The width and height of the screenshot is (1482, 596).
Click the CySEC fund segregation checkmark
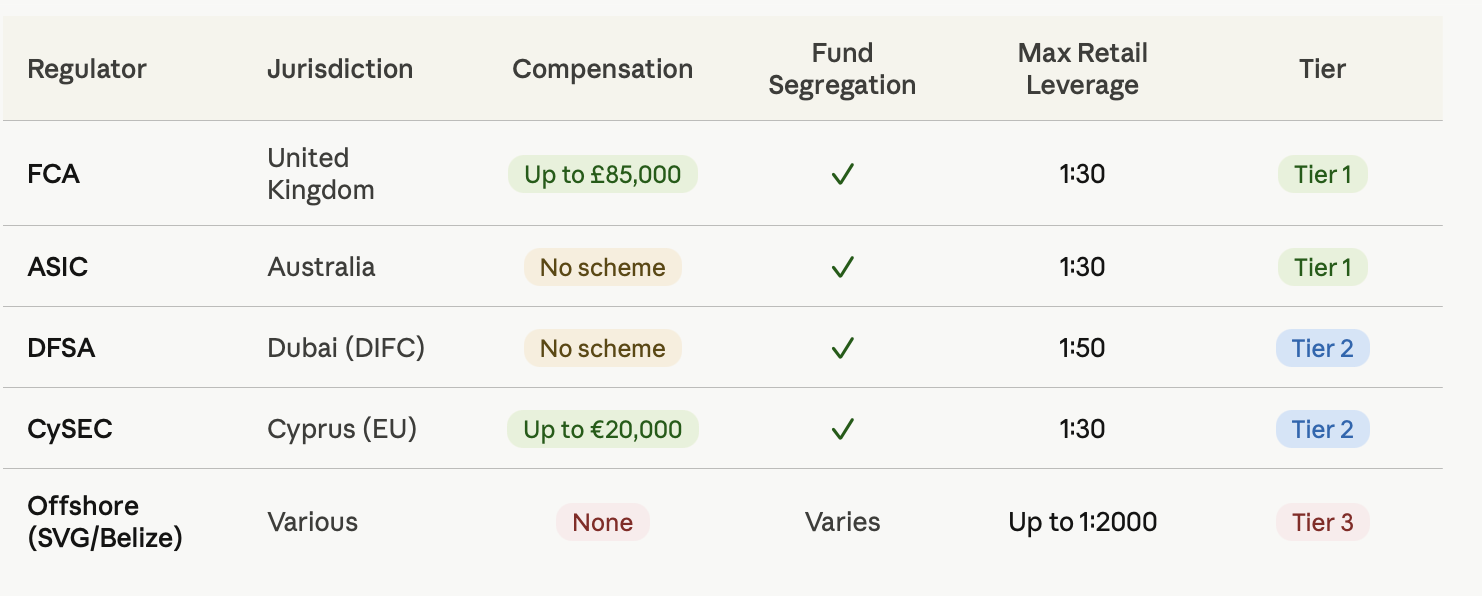point(842,429)
